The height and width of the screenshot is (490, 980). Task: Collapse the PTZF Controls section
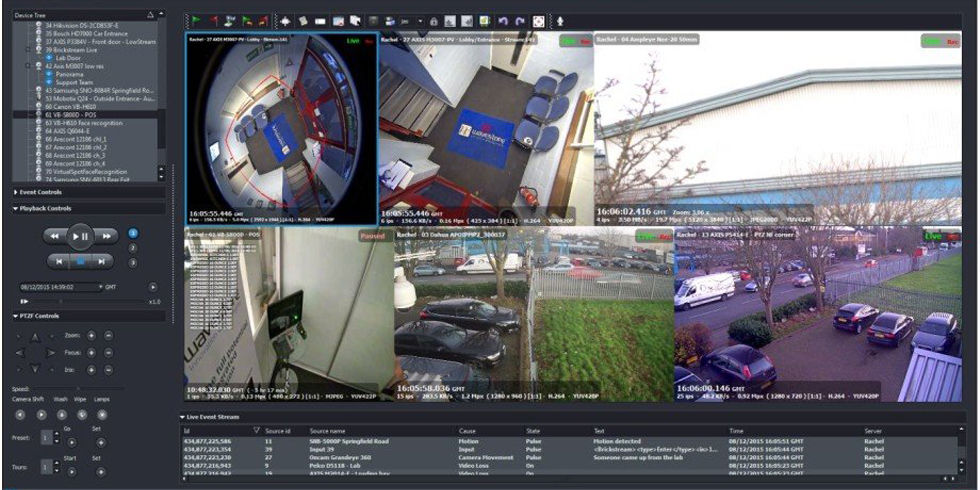(x=16, y=316)
